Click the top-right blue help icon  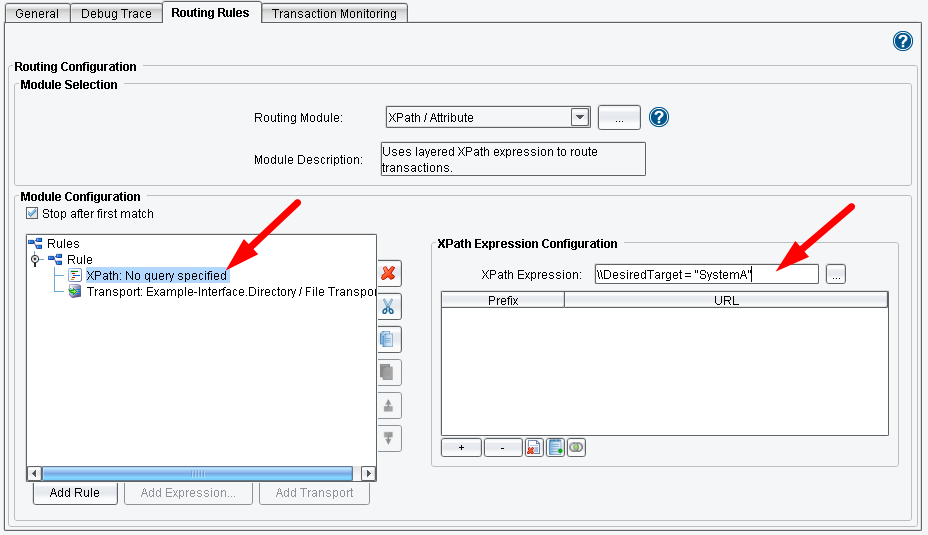tap(902, 41)
